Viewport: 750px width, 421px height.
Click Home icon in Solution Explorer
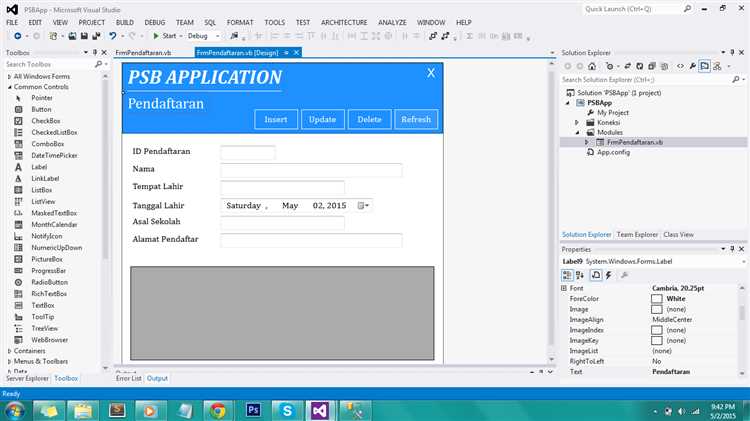tap(592, 66)
